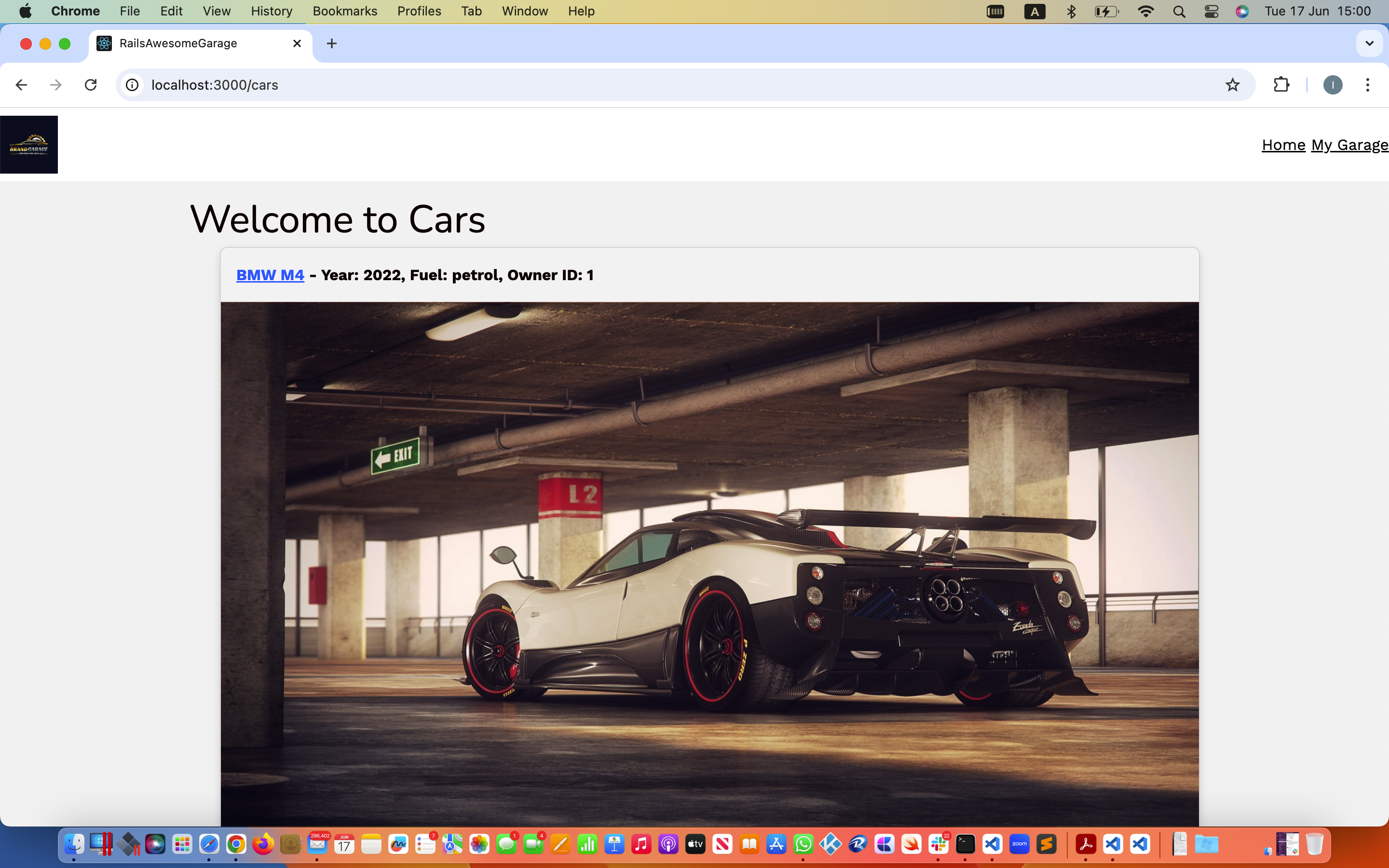1389x868 pixels.
Task: Click the Brand Garage logo
Action: click(x=29, y=145)
